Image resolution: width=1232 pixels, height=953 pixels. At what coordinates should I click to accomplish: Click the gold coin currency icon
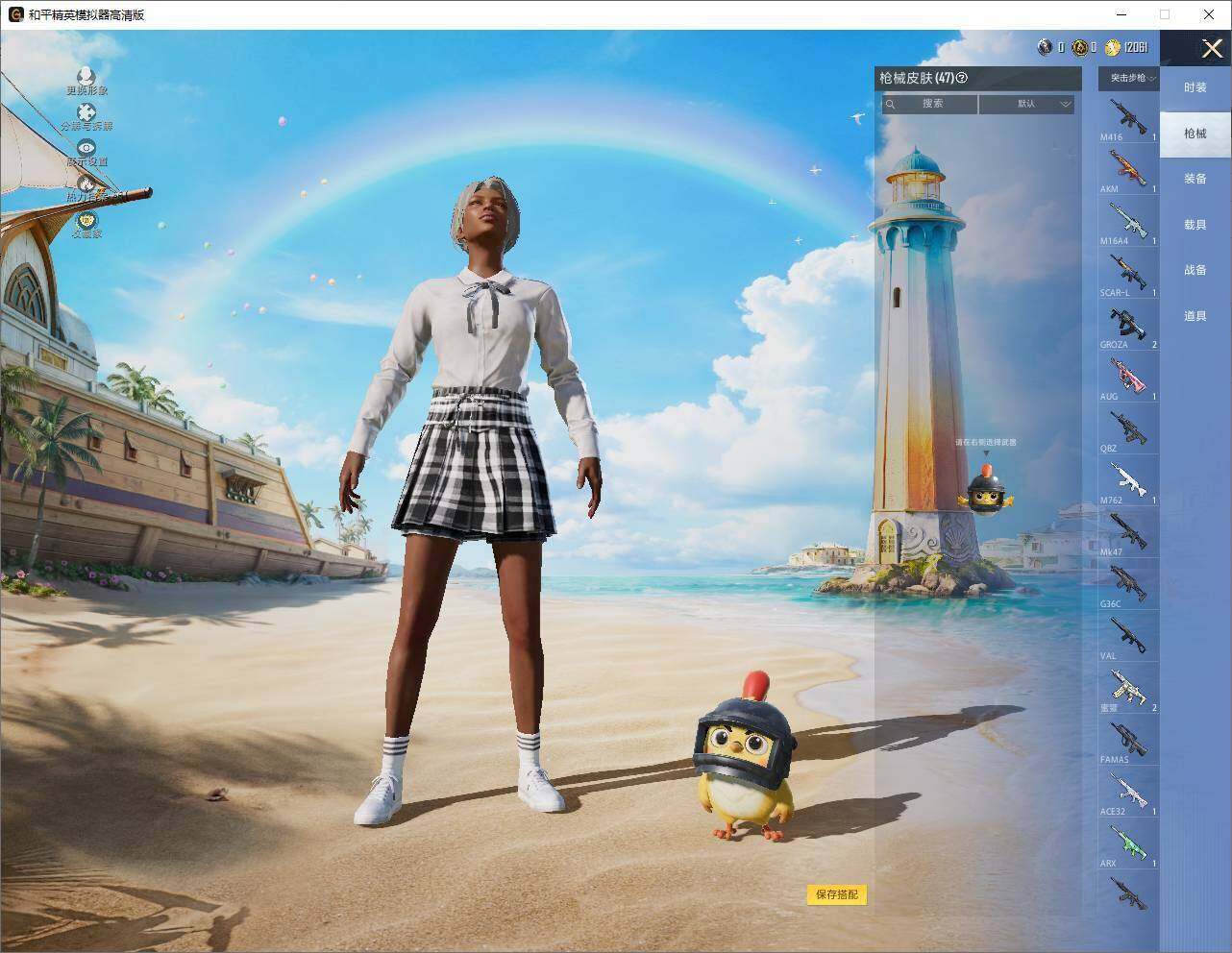(1112, 47)
